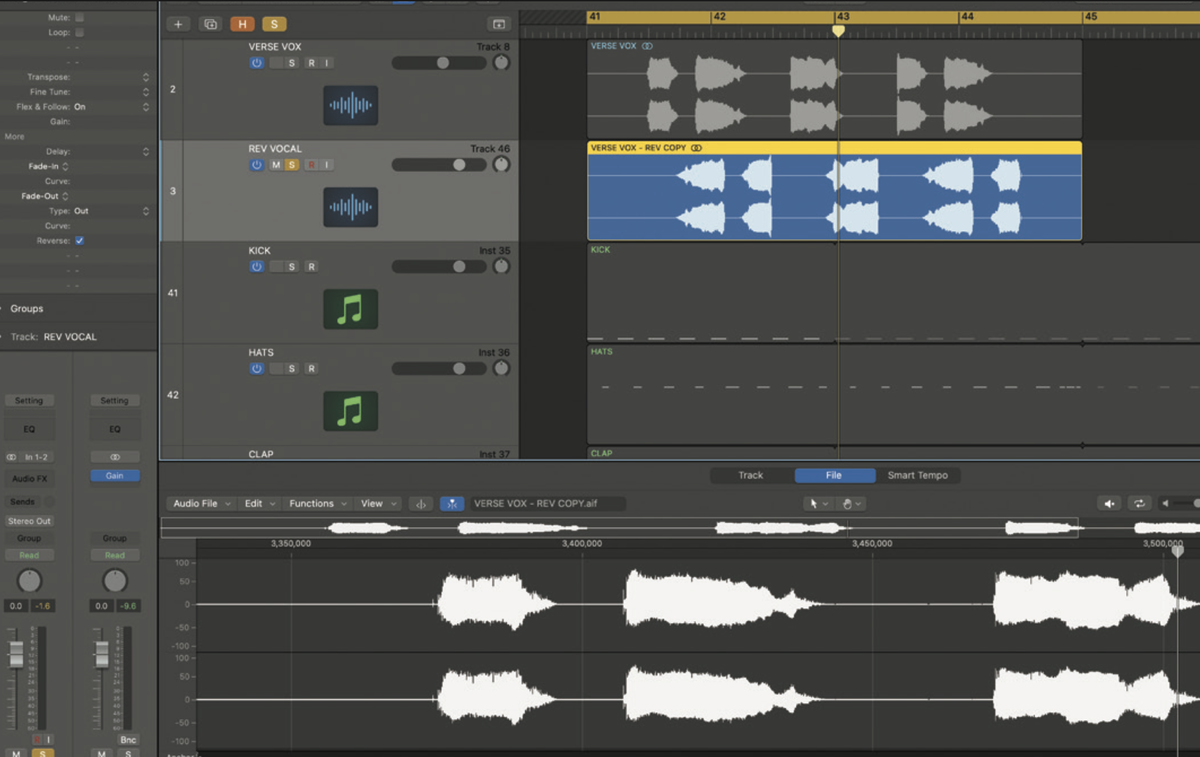Switch to the Smart Tempo tab
The image size is (1200, 757).
click(918, 475)
